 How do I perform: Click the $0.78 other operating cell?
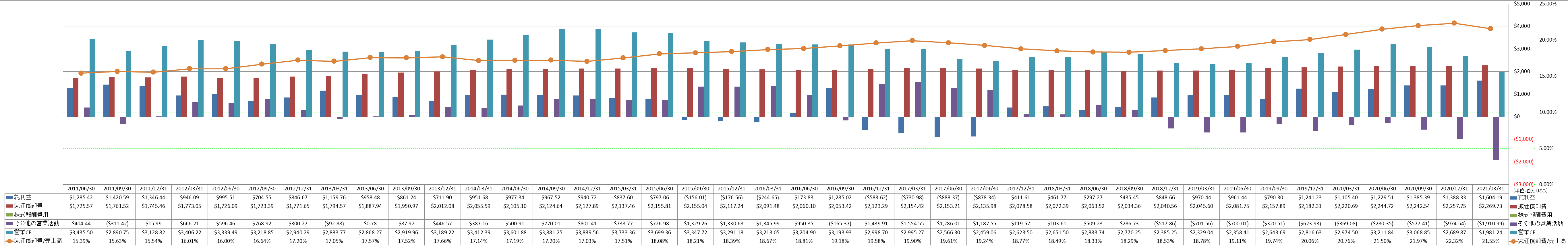370,224
